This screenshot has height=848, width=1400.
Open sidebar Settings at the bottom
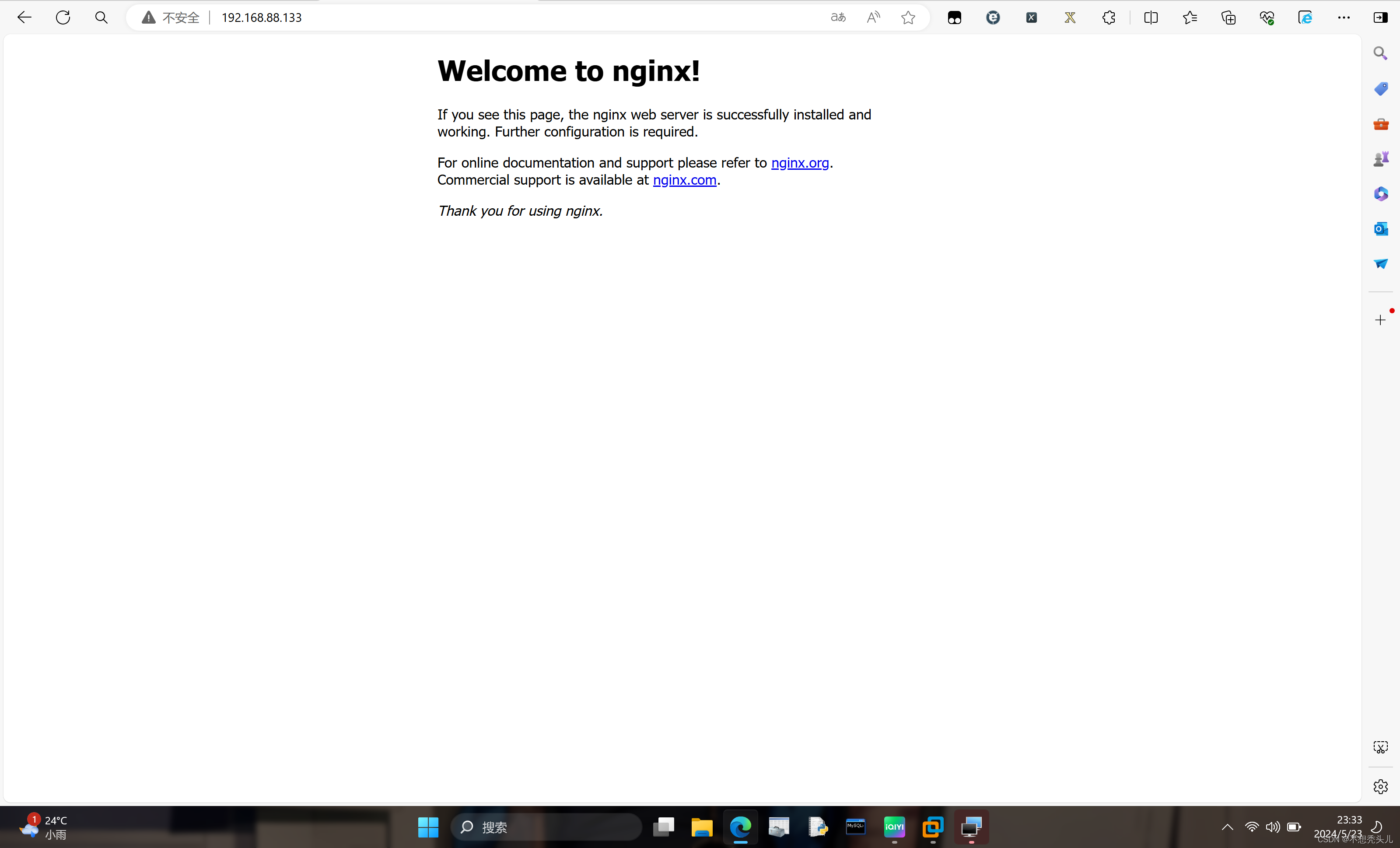coord(1381,786)
